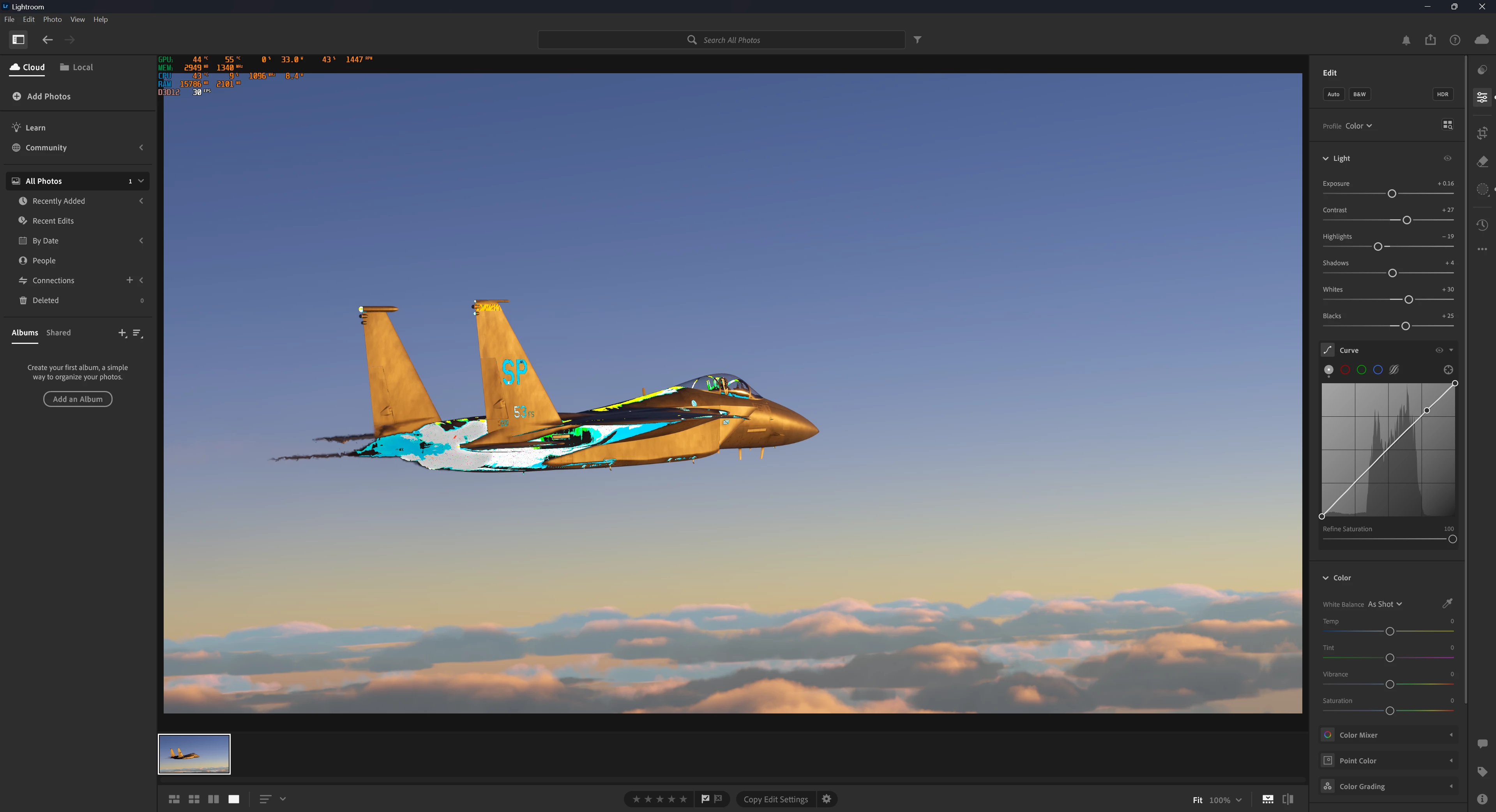Select the Healing eraser tool
Screen dimensions: 1496x812
click(x=1482, y=161)
